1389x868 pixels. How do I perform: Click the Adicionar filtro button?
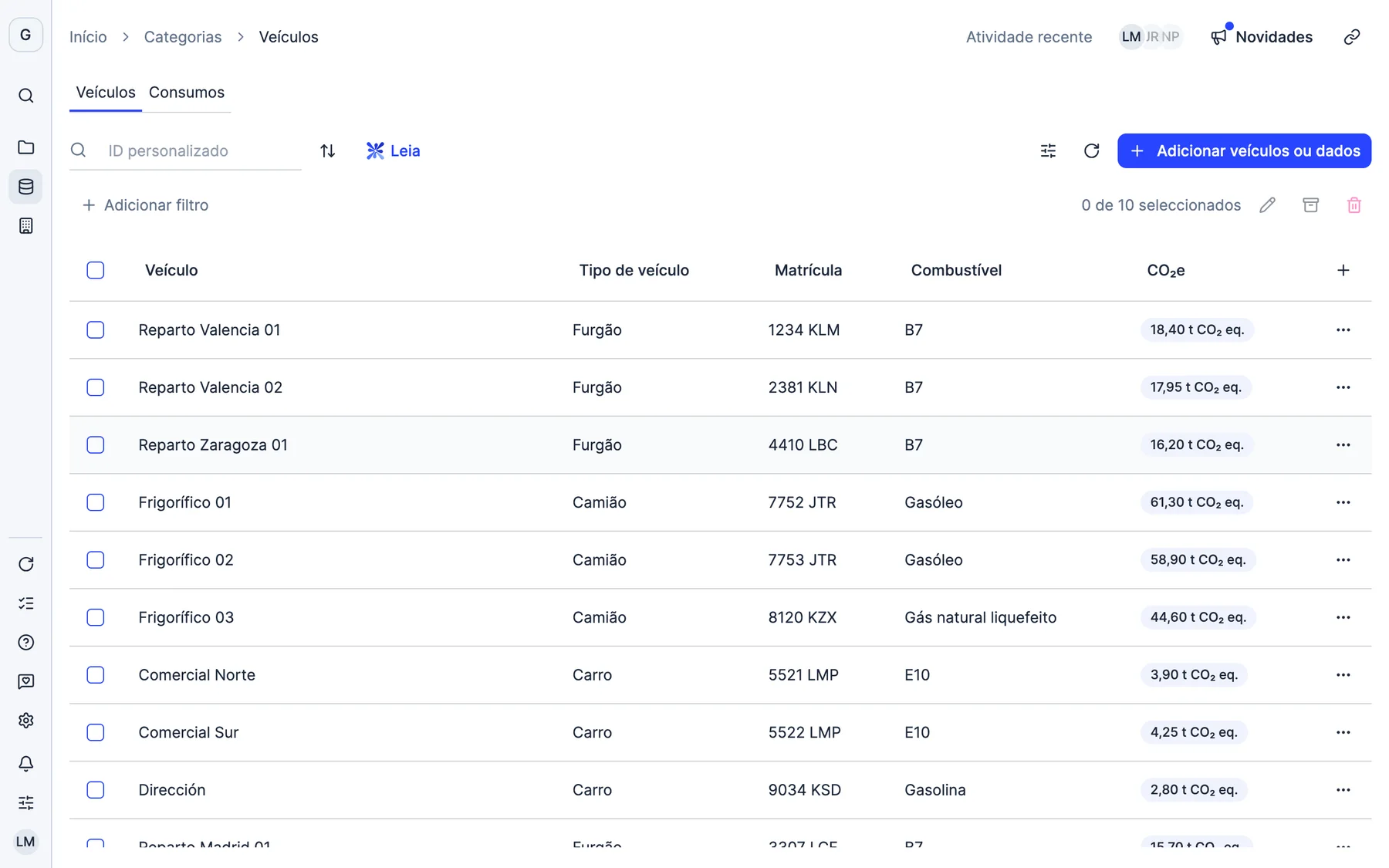tap(145, 205)
